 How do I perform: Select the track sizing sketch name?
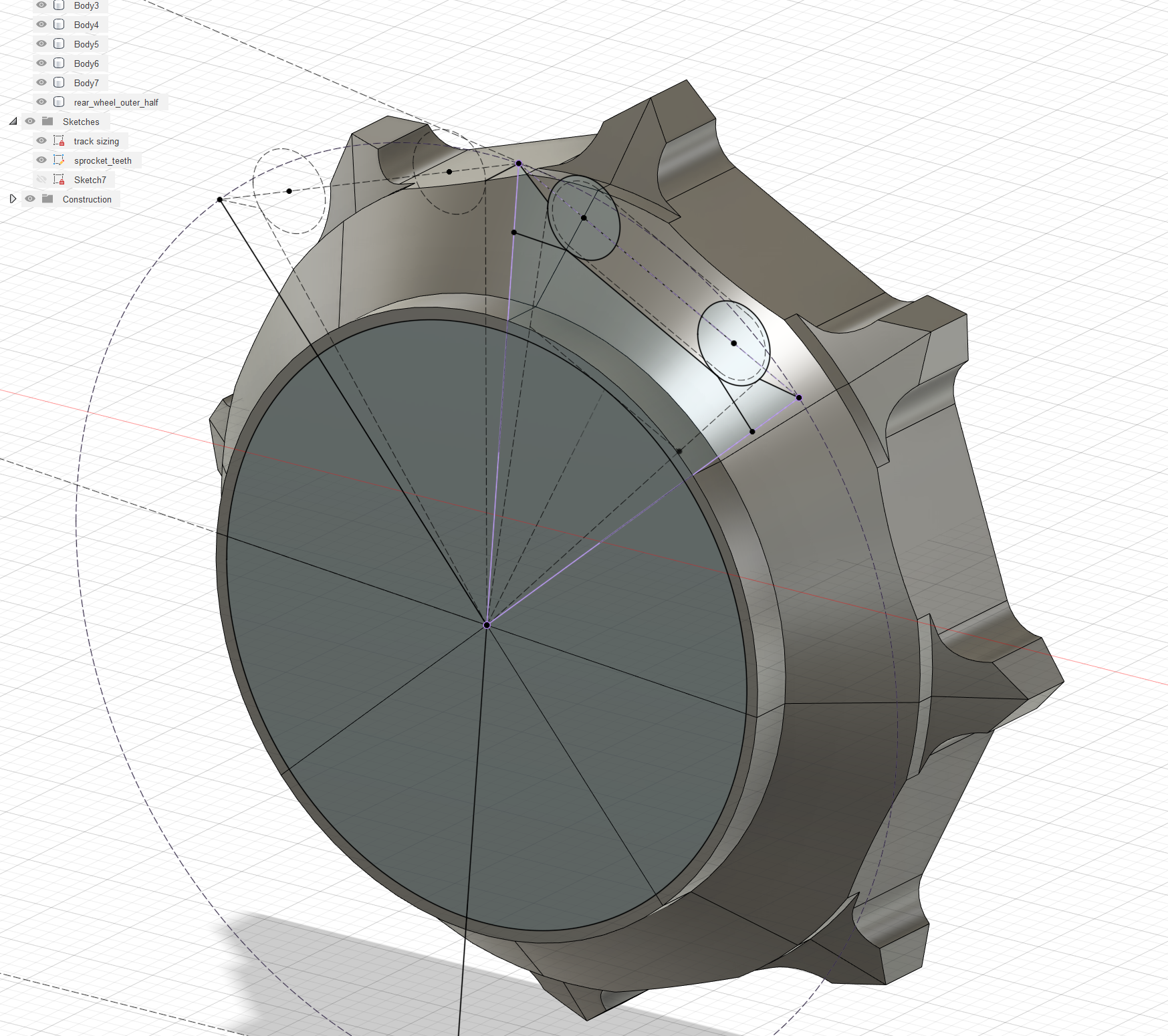96,141
